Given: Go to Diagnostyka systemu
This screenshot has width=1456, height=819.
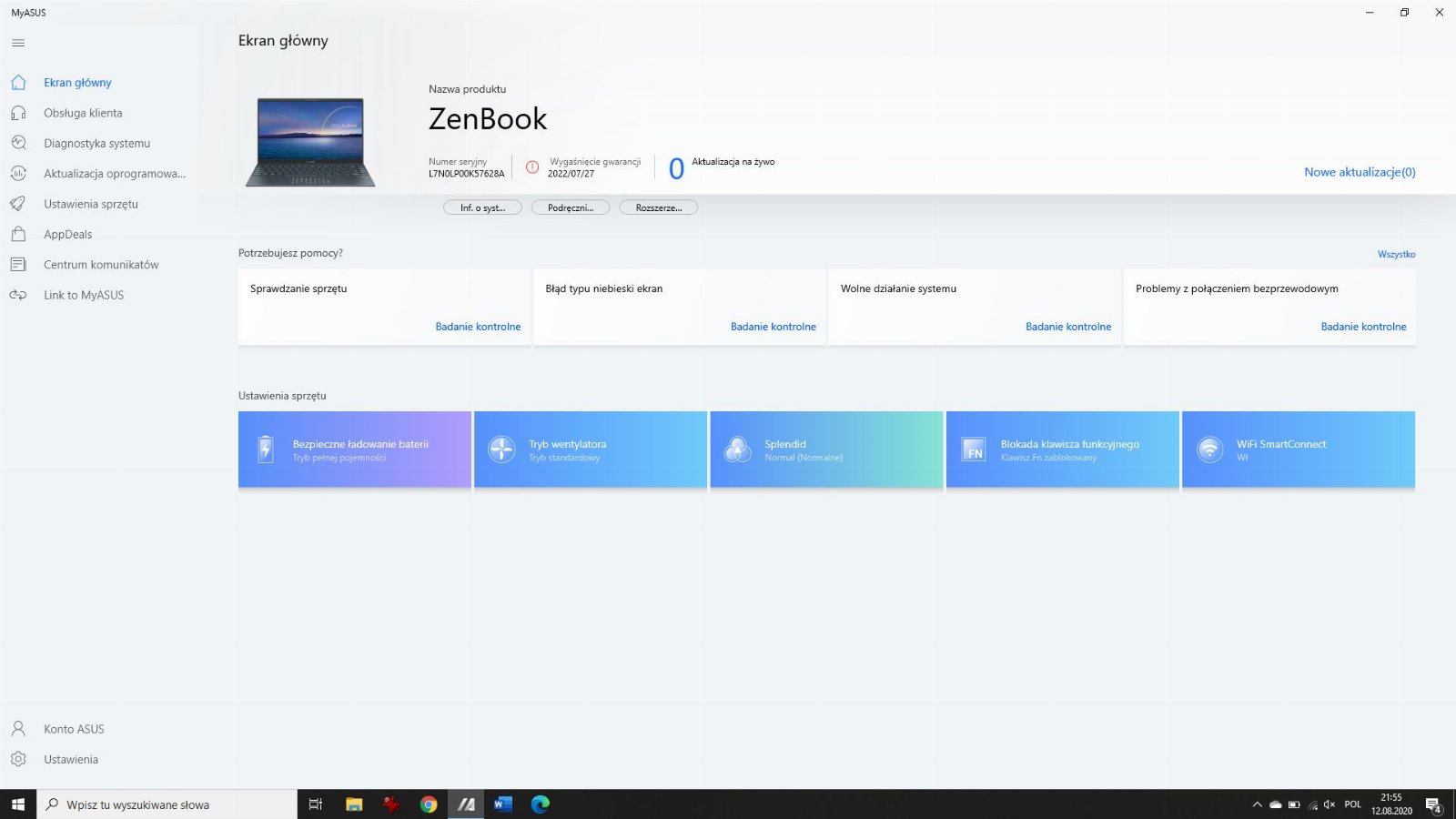Looking at the screenshot, I should (96, 143).
